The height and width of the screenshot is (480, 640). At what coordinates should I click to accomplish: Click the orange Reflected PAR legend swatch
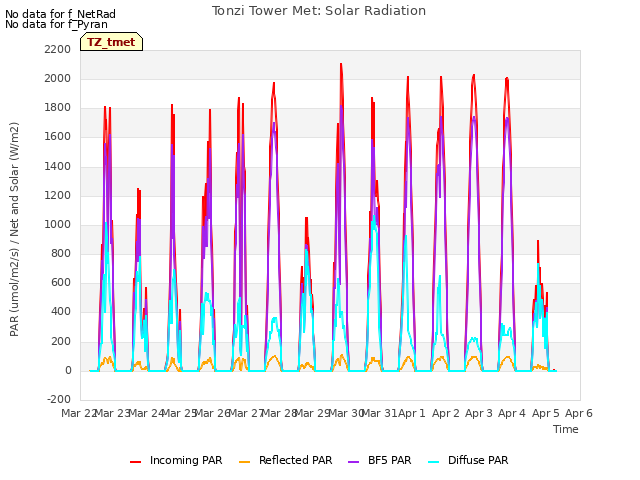click(x=244, y=462)
